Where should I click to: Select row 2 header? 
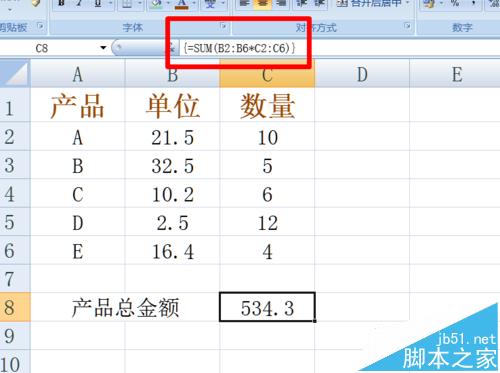tap(15, 137)
